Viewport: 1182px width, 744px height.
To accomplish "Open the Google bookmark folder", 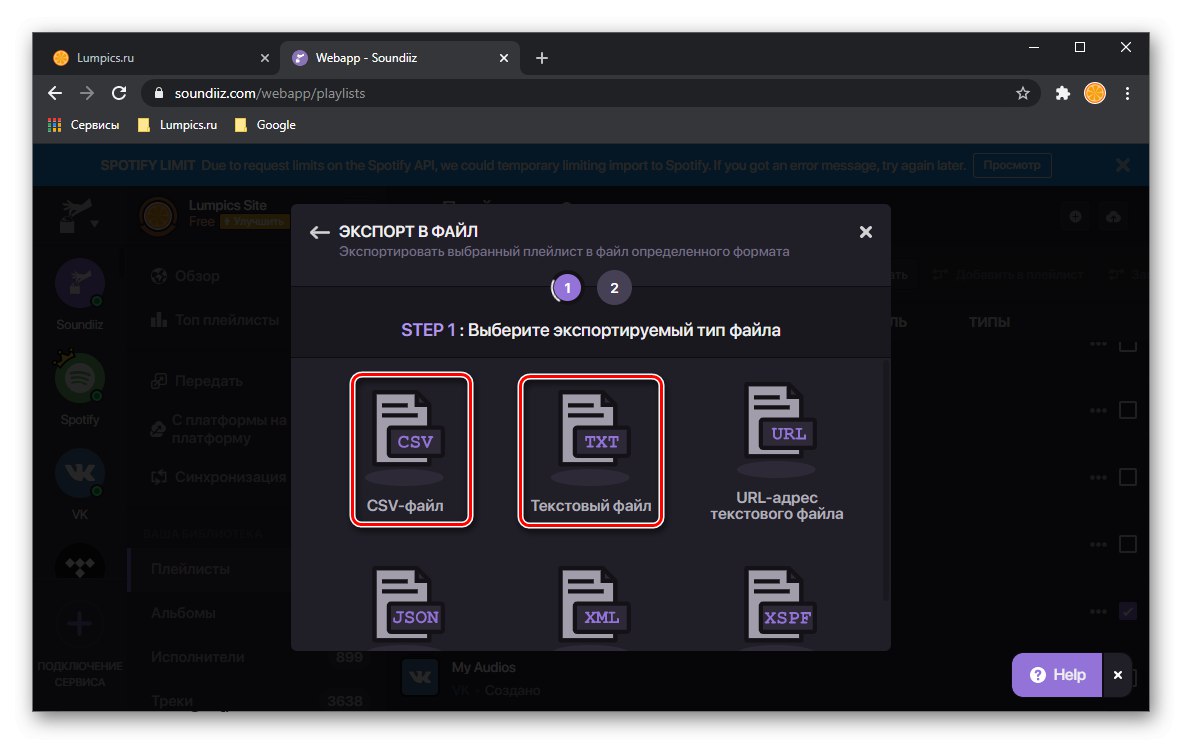I will click(x=265, y=125).
